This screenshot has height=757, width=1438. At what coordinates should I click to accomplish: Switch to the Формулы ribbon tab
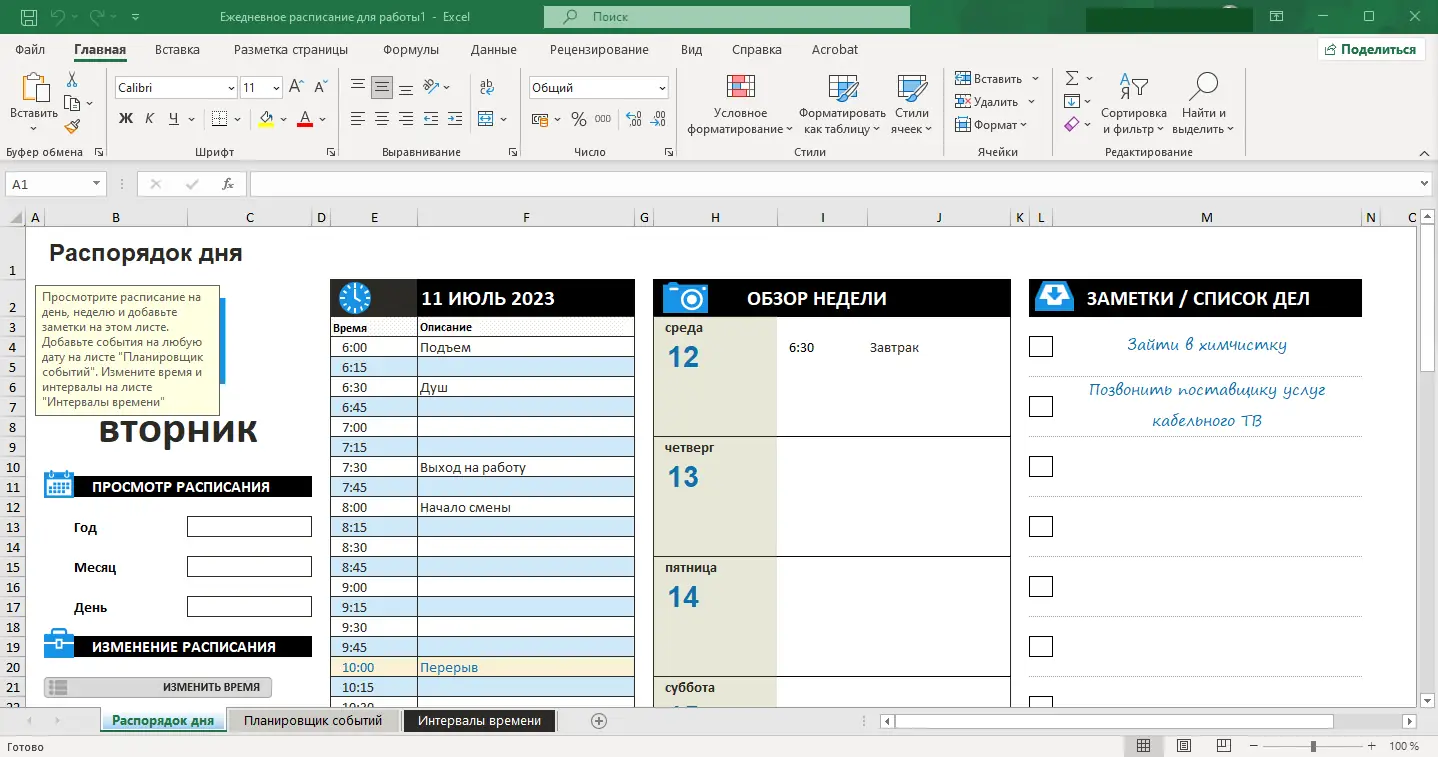411,50
